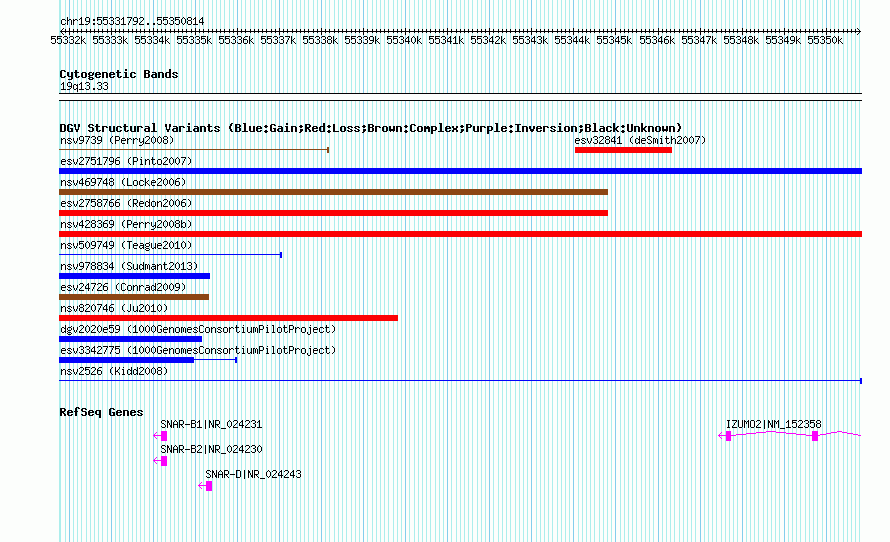Click the IZUMO2 second exon block

click(815, 436)
